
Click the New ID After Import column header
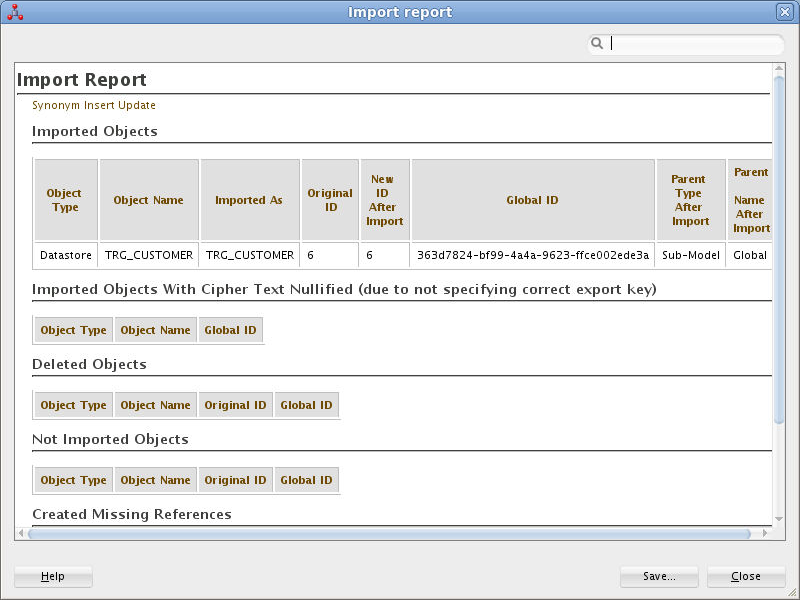(384, 198)
